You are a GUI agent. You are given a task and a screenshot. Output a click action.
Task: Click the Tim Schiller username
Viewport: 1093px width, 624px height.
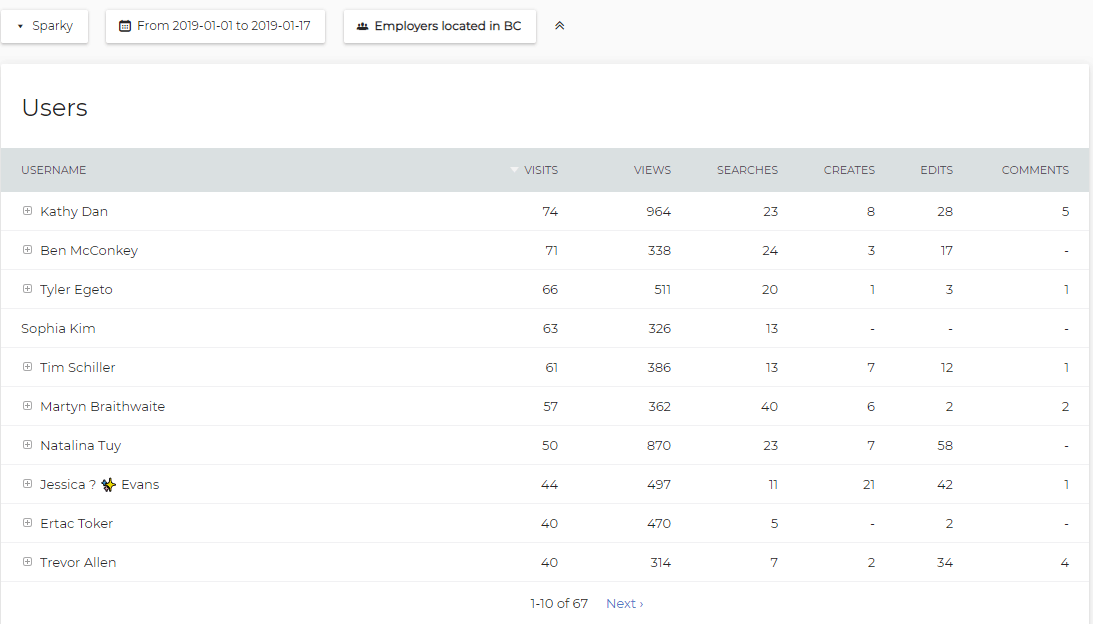[x=77, y=367]
